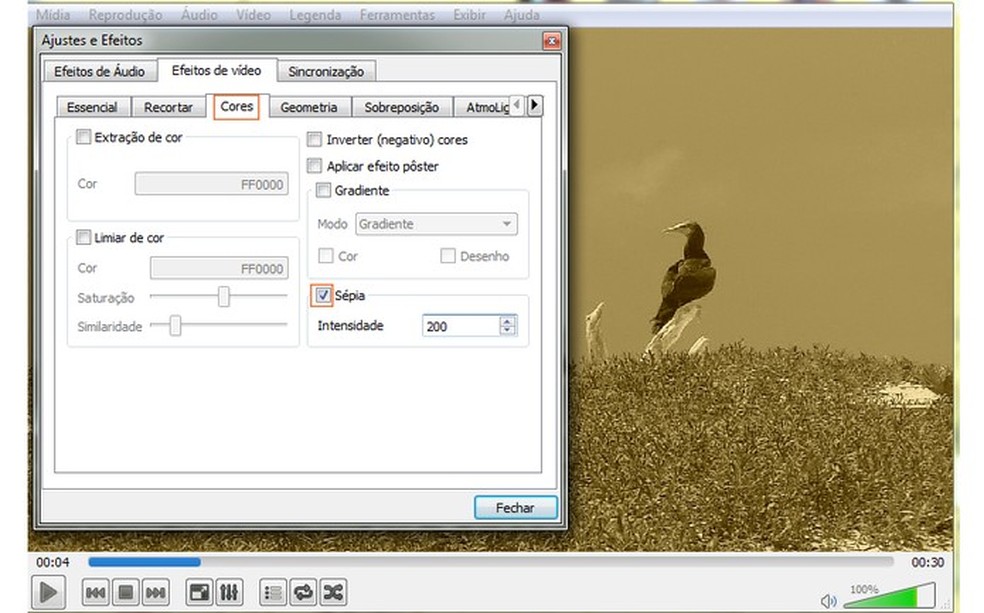Enable the Sépia effect
The width and height of the screenshot is (984, 613).
pyautogui.click(x=322, y=295)
